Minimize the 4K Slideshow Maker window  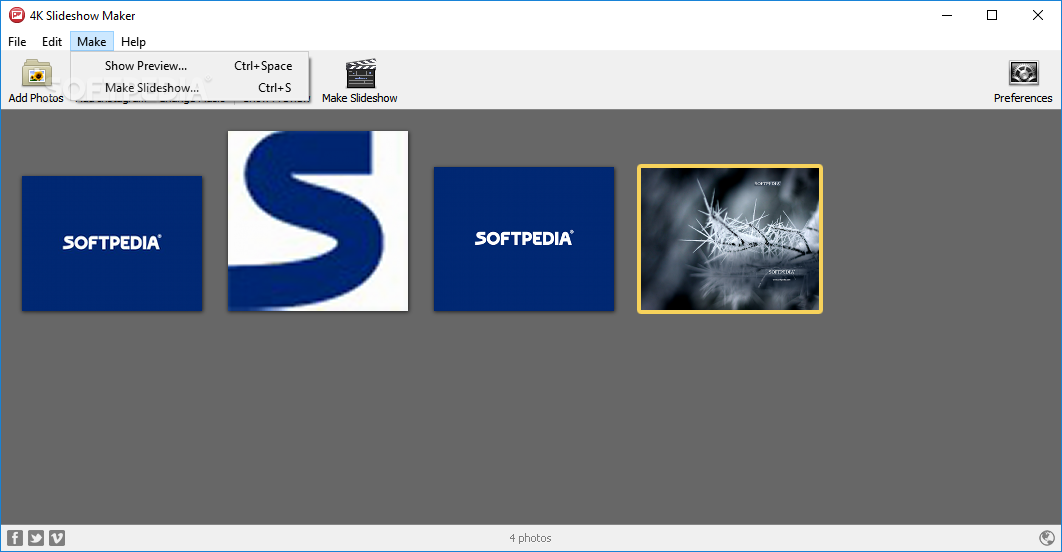(947, 15)
